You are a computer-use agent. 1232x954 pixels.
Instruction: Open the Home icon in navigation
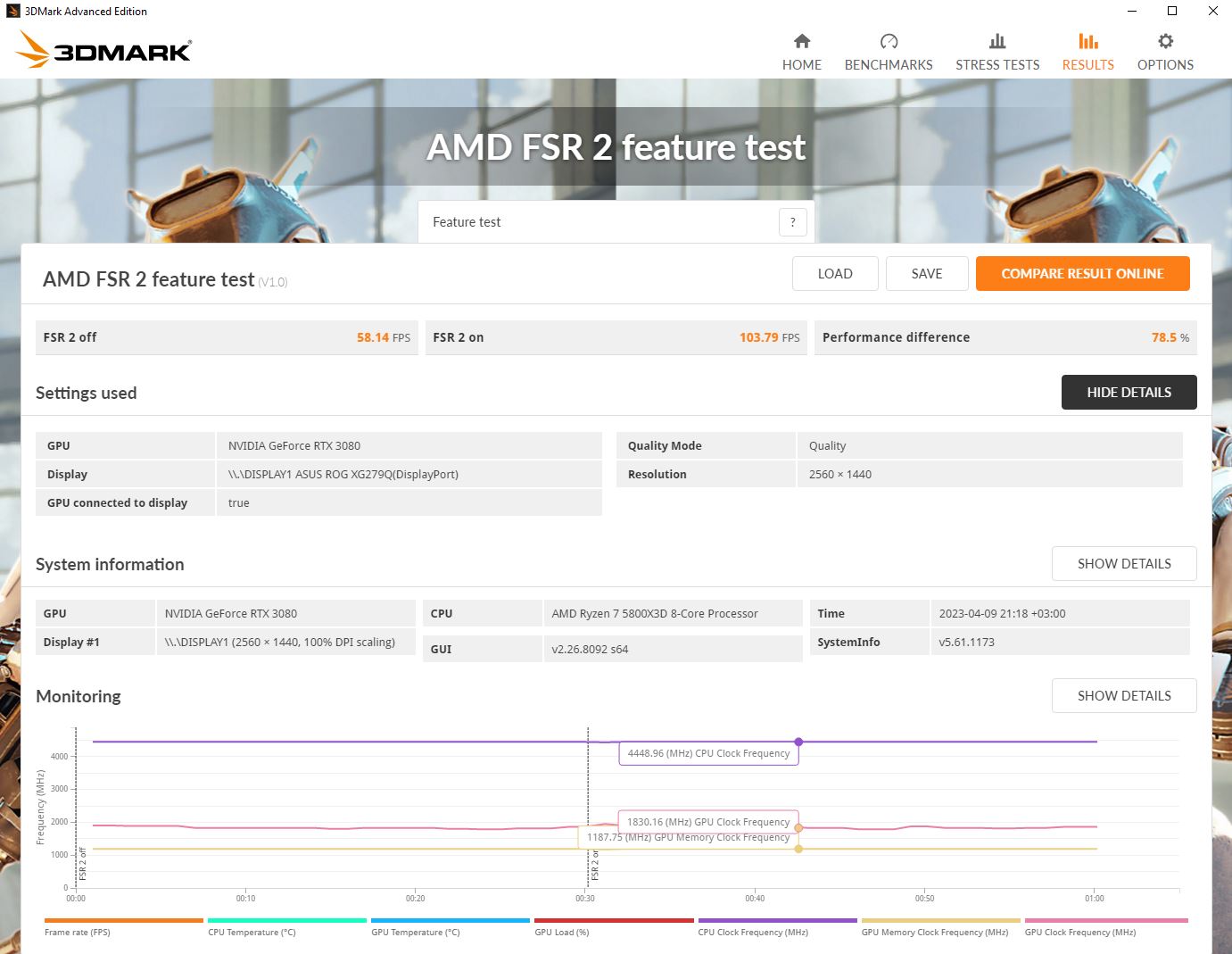coord(802,41)
